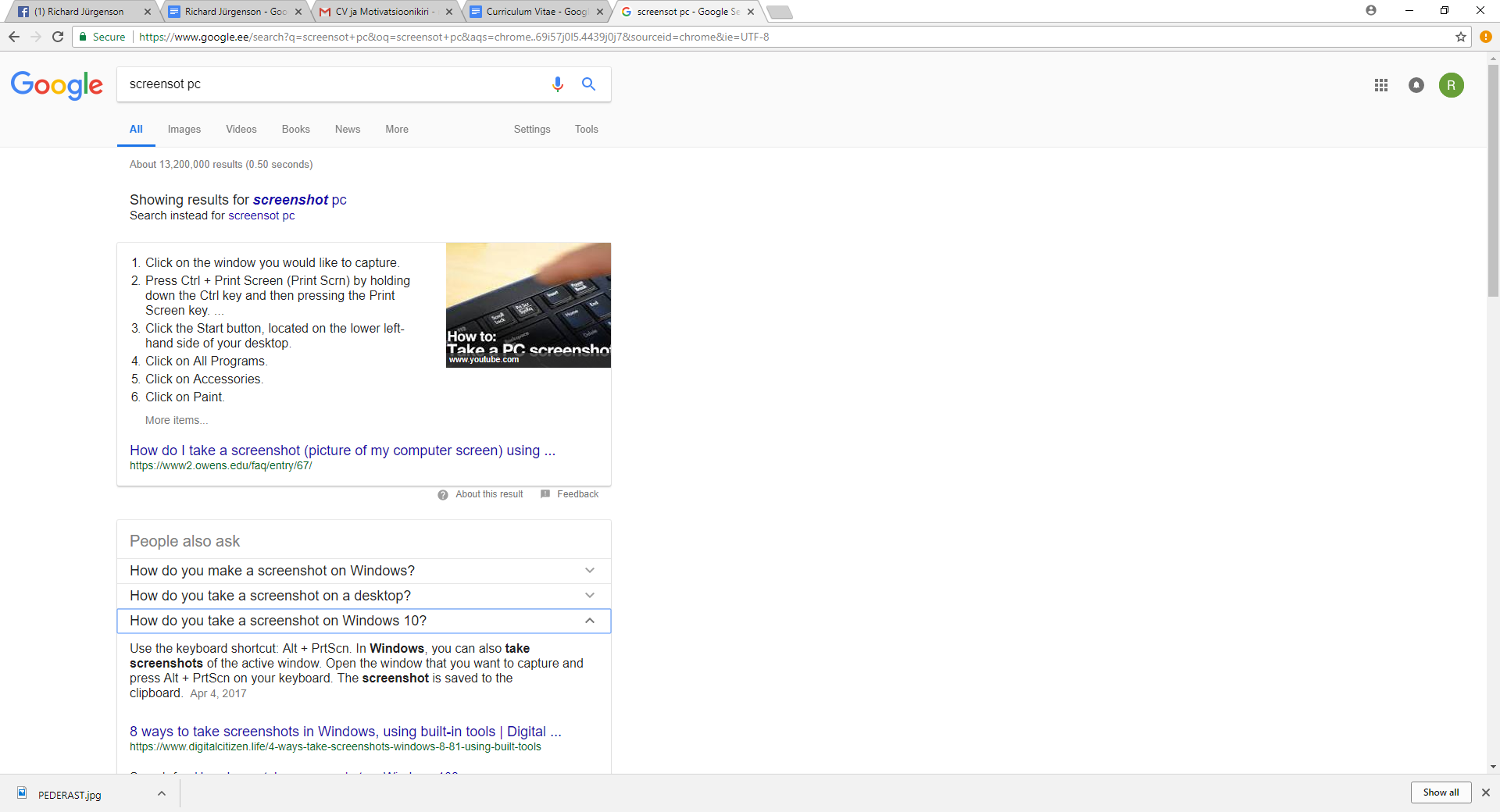The image size is (1500, 812).
Task: Open the Chrome profile person icon
Action: pyautogui.click(x=1371, y=10)
